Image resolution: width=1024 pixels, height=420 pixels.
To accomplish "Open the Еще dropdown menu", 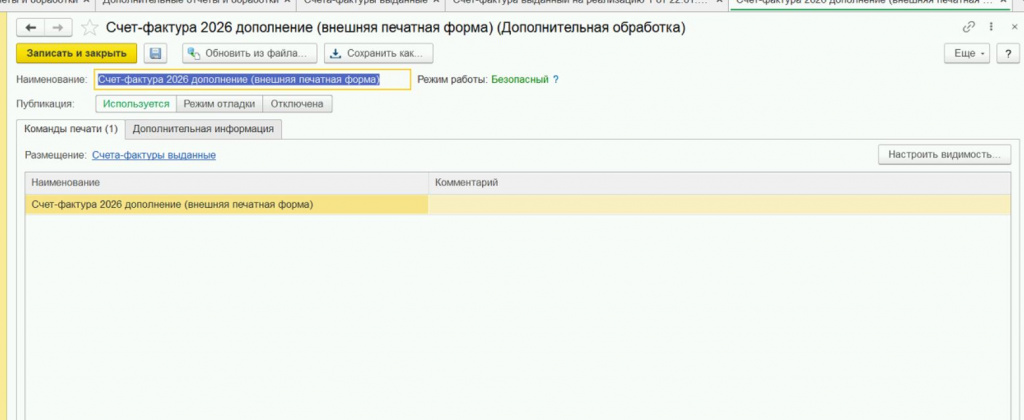I will [967, 54].
